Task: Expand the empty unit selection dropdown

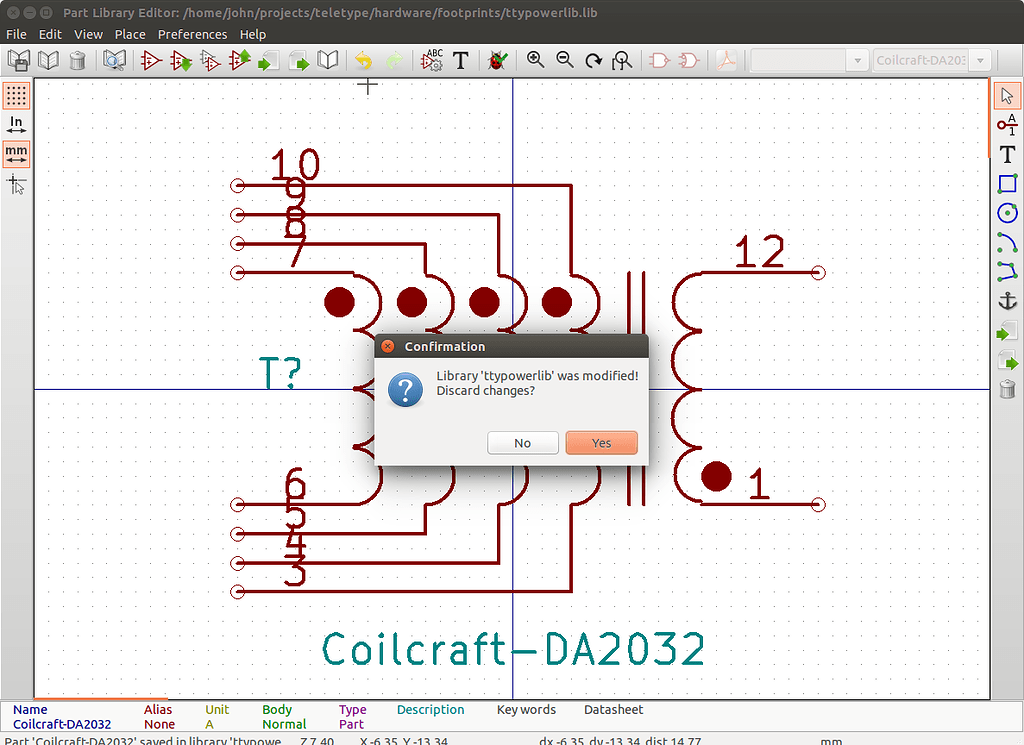Action: [x=809, y=61]
